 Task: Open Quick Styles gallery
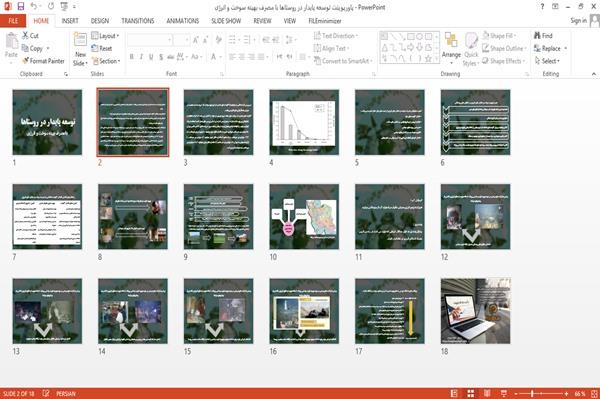[471, 49]
